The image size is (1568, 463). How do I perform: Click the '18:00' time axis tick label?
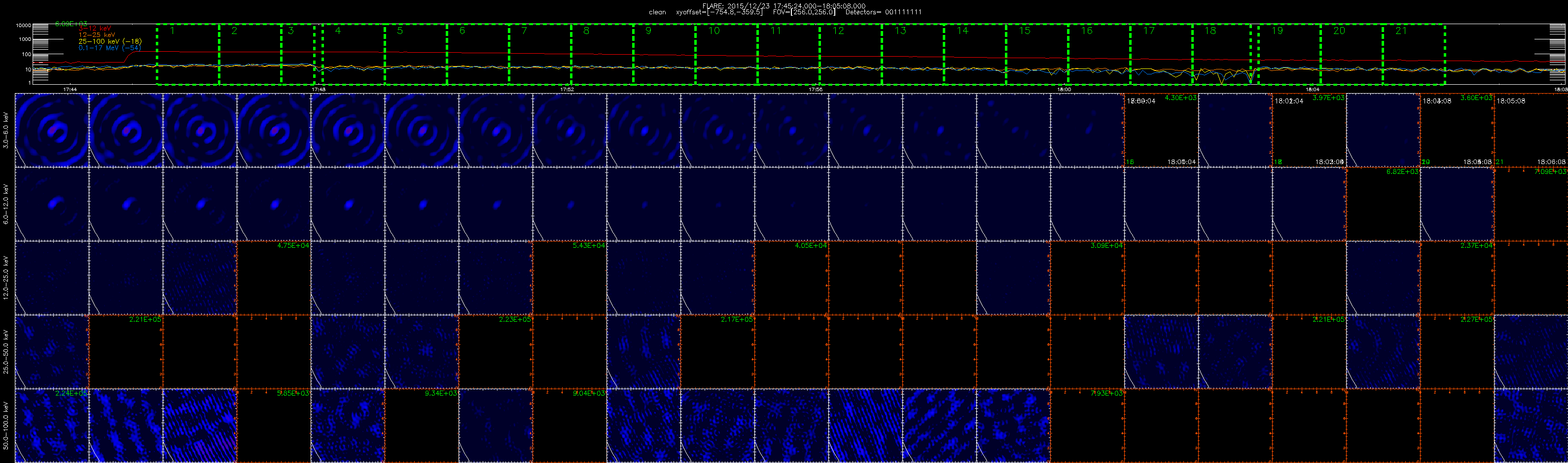(1064, 90)
